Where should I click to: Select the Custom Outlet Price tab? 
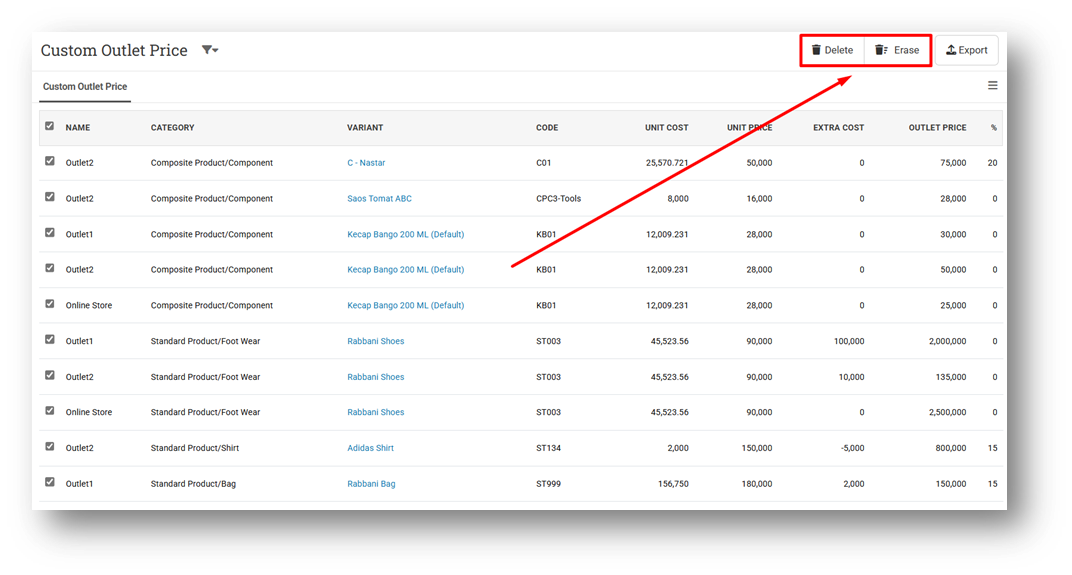(x=85, y=87)
